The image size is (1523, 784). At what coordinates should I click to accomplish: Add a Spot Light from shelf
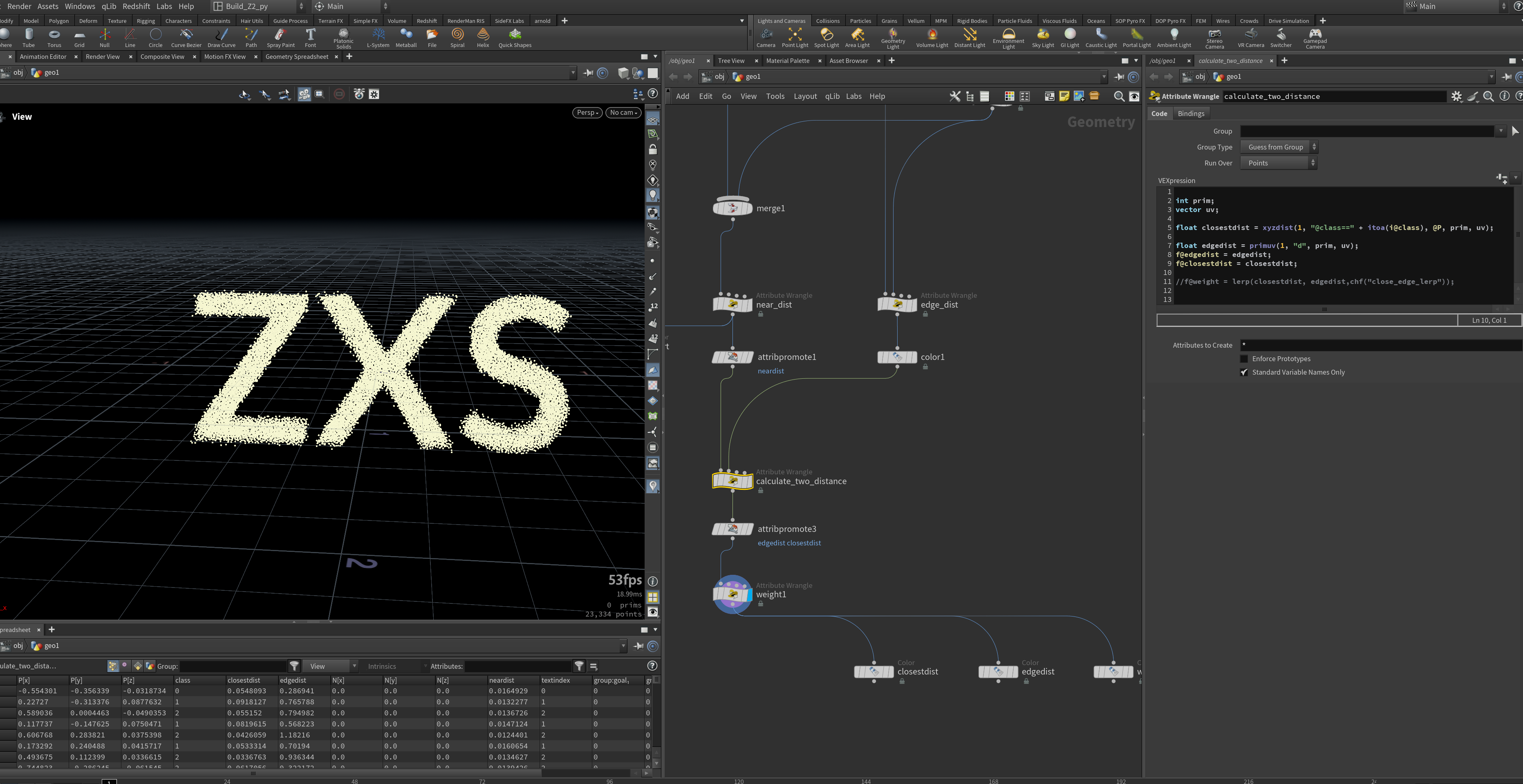(826, 38)
